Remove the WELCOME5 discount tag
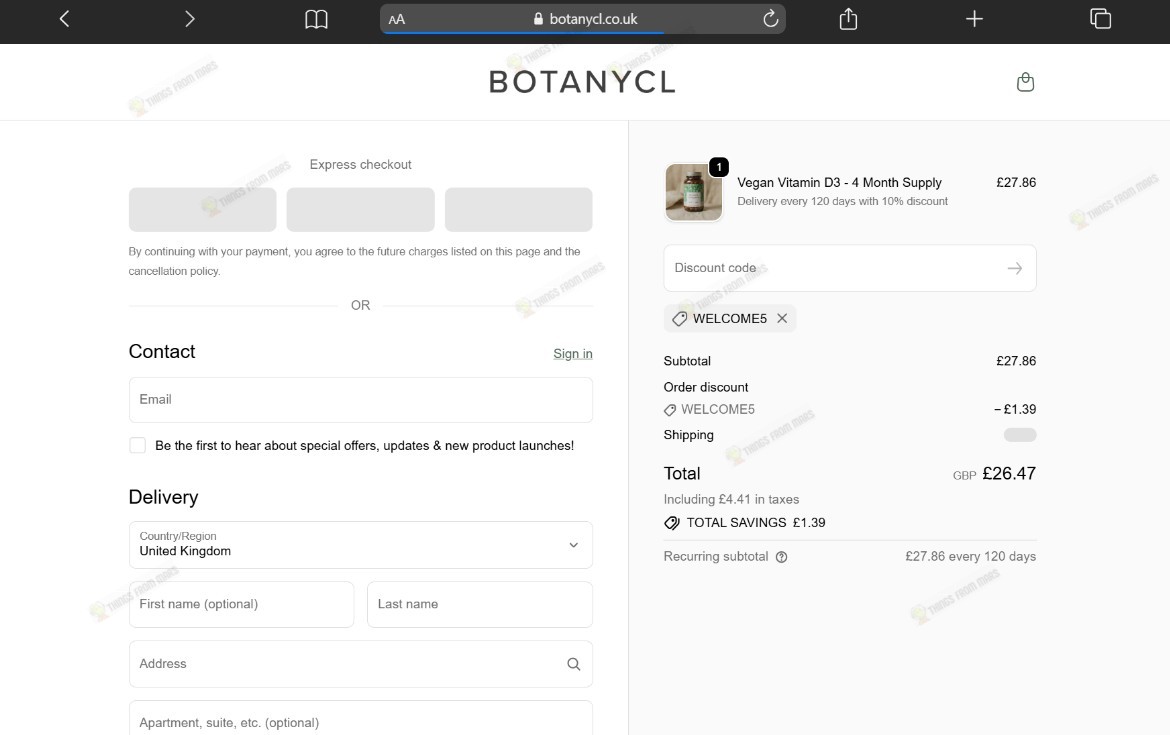 [782, 319]
